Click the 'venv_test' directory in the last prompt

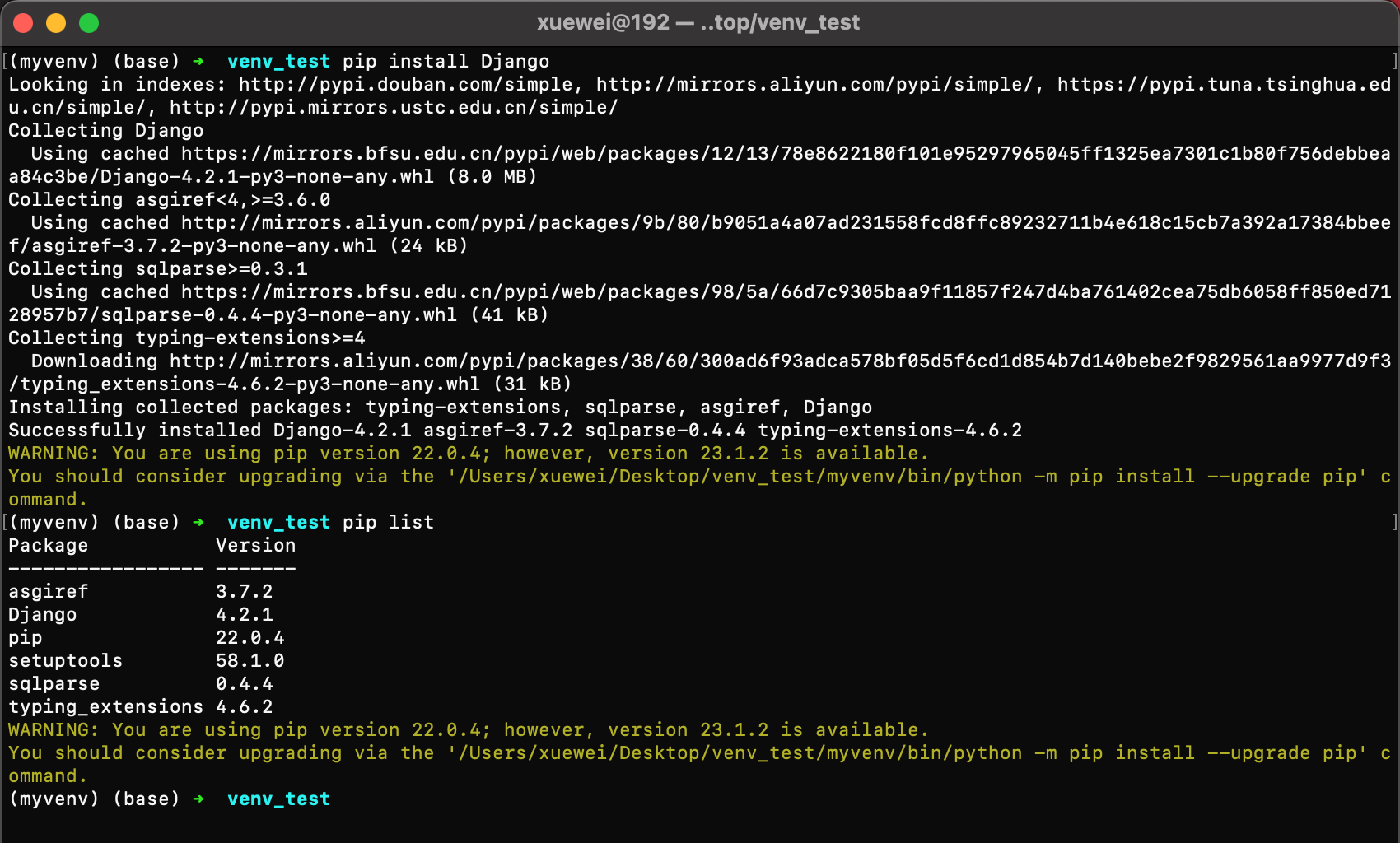tap(279, 799)
